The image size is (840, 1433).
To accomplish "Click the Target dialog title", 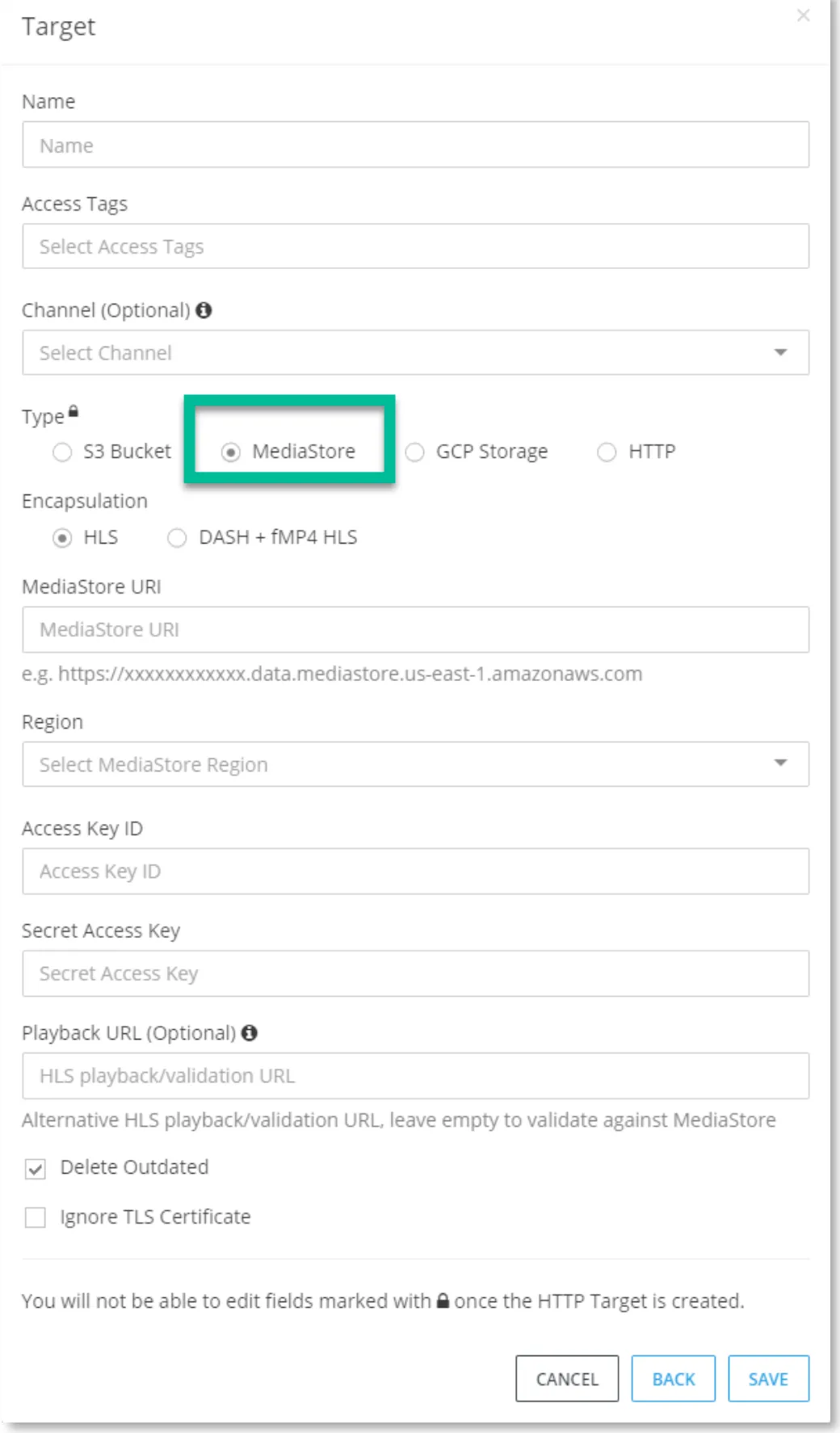I will (58, 27).
